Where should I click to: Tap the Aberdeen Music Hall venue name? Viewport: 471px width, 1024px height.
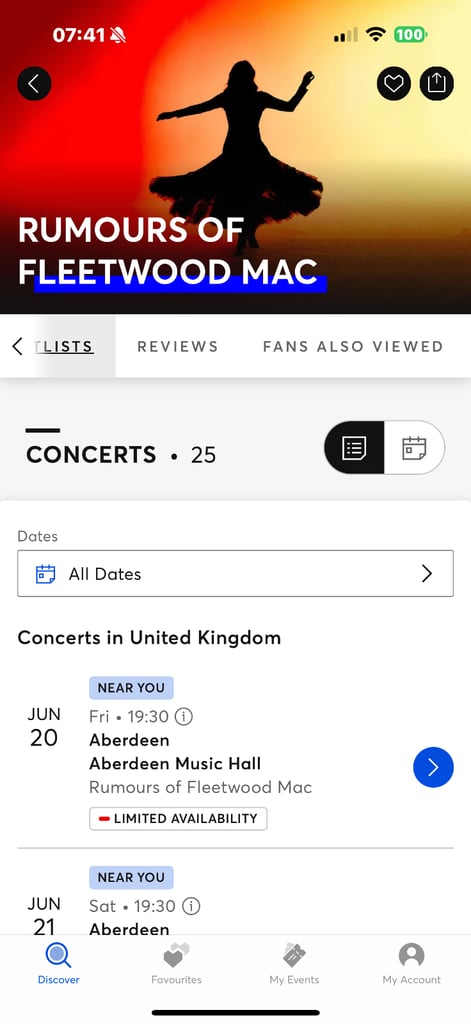click(x=175, y=763)
